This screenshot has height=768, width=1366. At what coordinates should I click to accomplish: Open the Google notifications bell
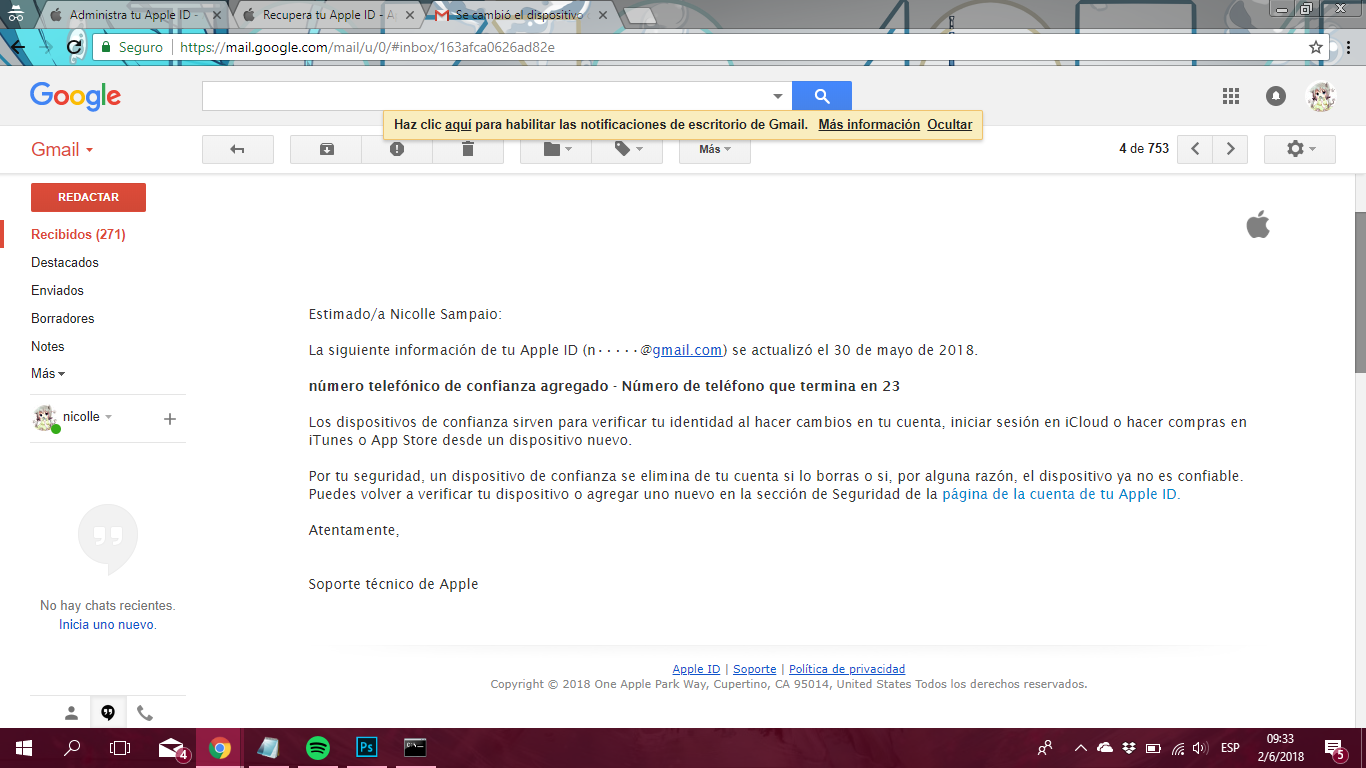point(1276,96)
